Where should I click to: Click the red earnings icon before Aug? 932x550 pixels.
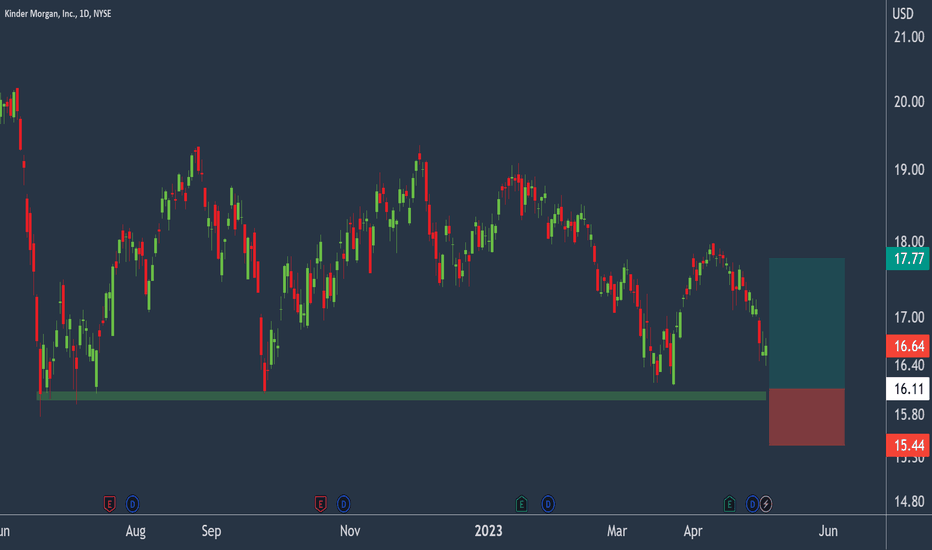coord(109,504)
